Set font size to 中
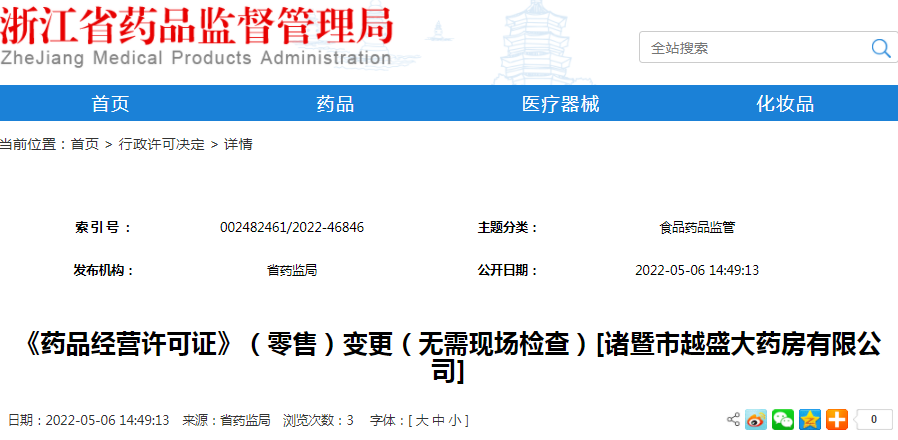The width and height of the screenshot is (898, 440). pos(438,421)
